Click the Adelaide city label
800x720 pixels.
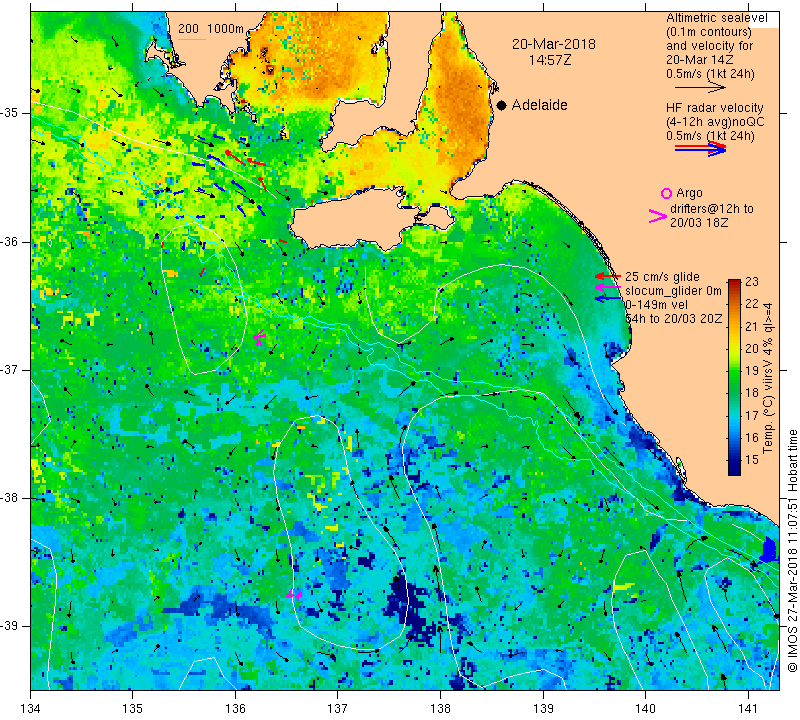click(x=539, y=105)
